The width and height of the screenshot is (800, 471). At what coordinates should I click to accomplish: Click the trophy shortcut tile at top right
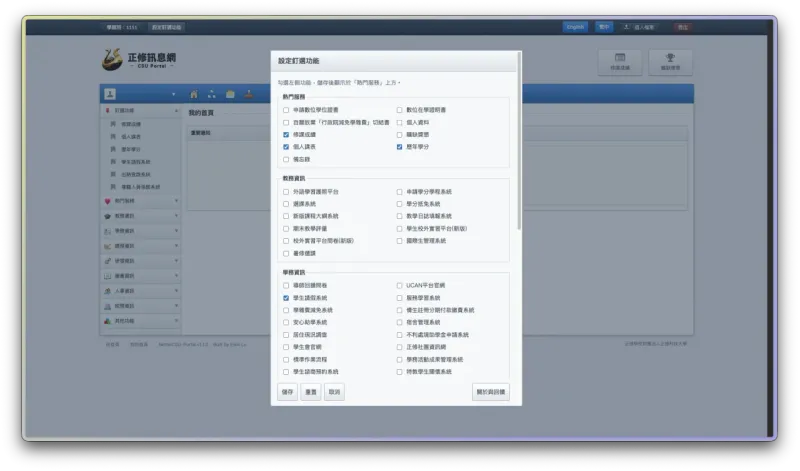pyautogui.click(x=670, y=62)
